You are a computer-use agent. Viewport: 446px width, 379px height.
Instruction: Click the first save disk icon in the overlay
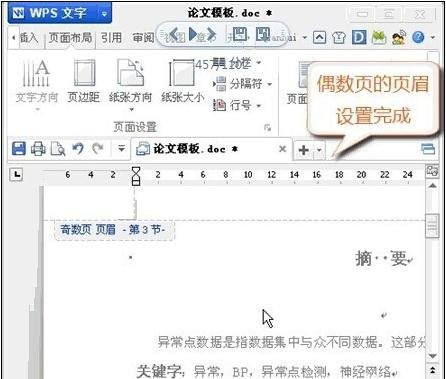coord(239,34)
